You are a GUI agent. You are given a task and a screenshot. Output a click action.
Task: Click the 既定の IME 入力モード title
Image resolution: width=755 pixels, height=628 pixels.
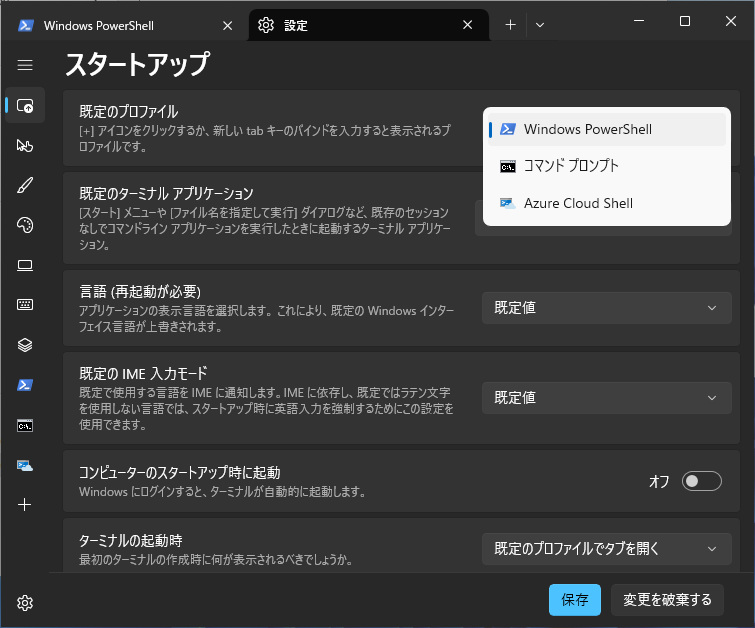tap(143, 374)
